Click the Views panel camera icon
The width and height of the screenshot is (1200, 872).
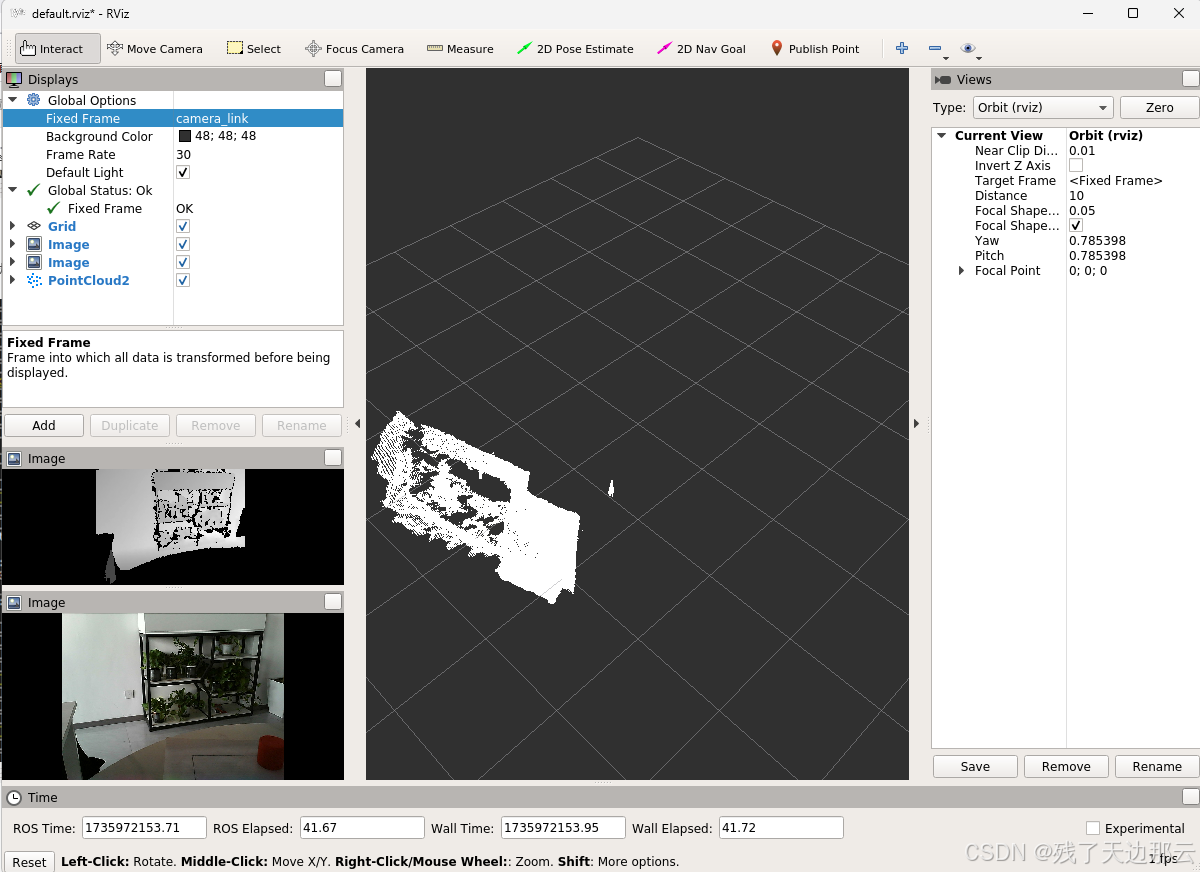[x=943, y=79]
